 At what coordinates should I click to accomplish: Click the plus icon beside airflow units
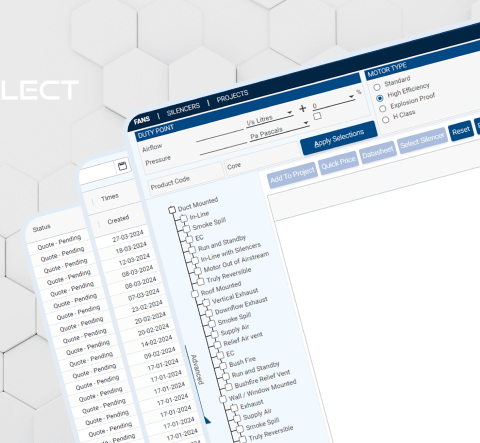coord(303,108)
